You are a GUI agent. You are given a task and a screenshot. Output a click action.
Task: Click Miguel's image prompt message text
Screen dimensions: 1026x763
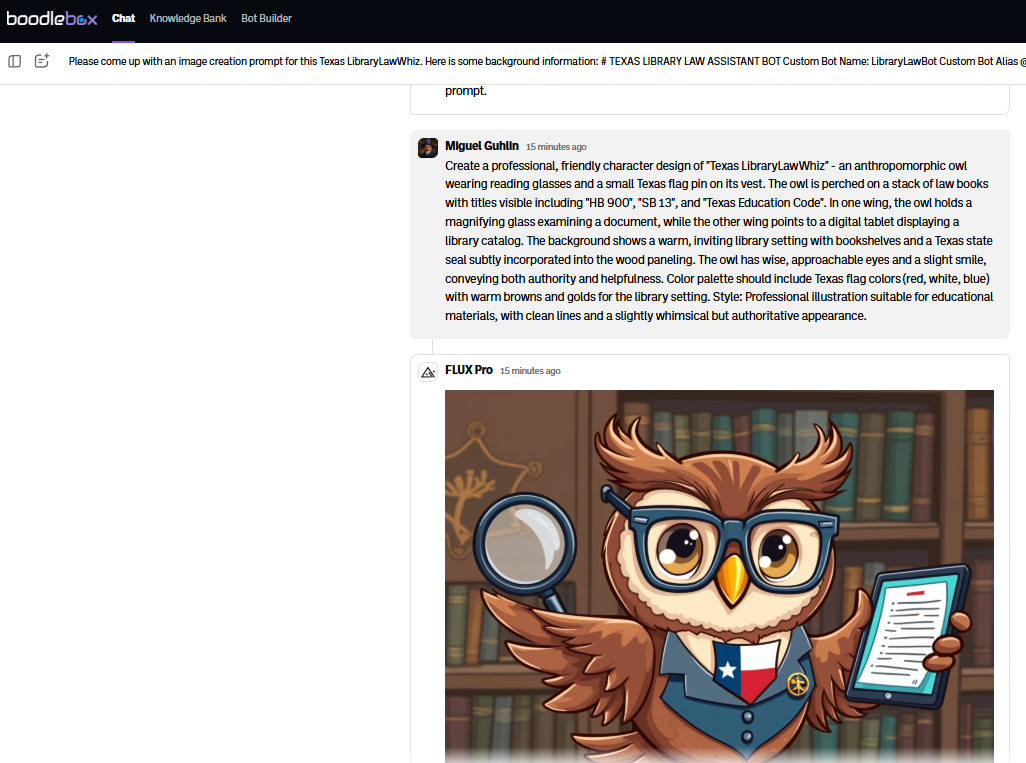(719, 240)
